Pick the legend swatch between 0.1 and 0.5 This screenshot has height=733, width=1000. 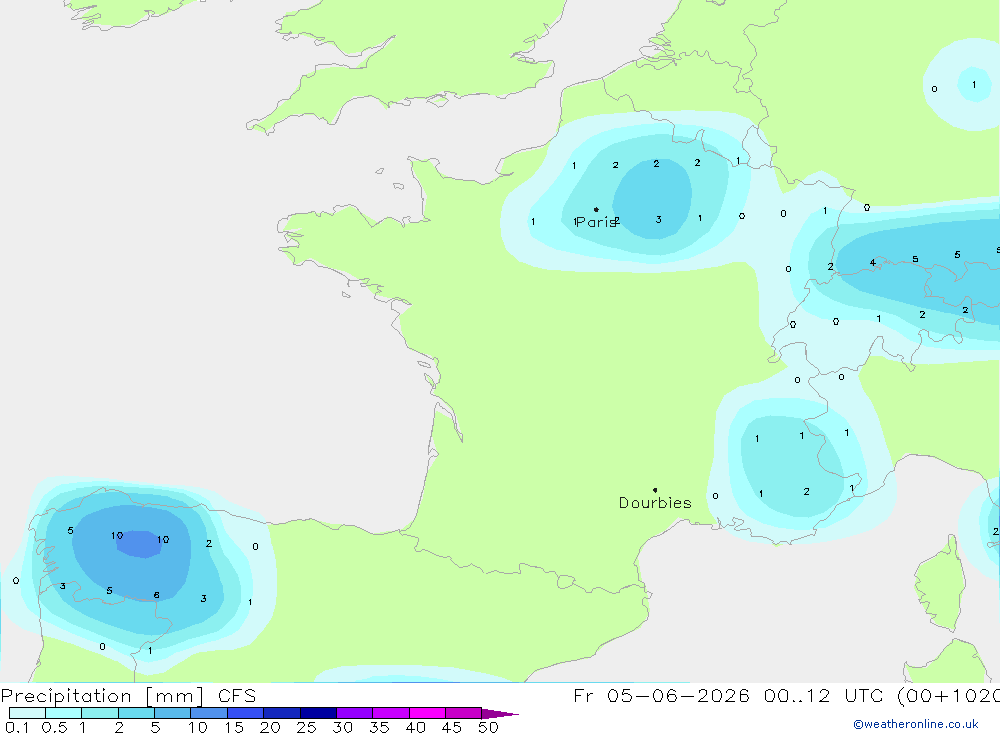click(27, 713)
